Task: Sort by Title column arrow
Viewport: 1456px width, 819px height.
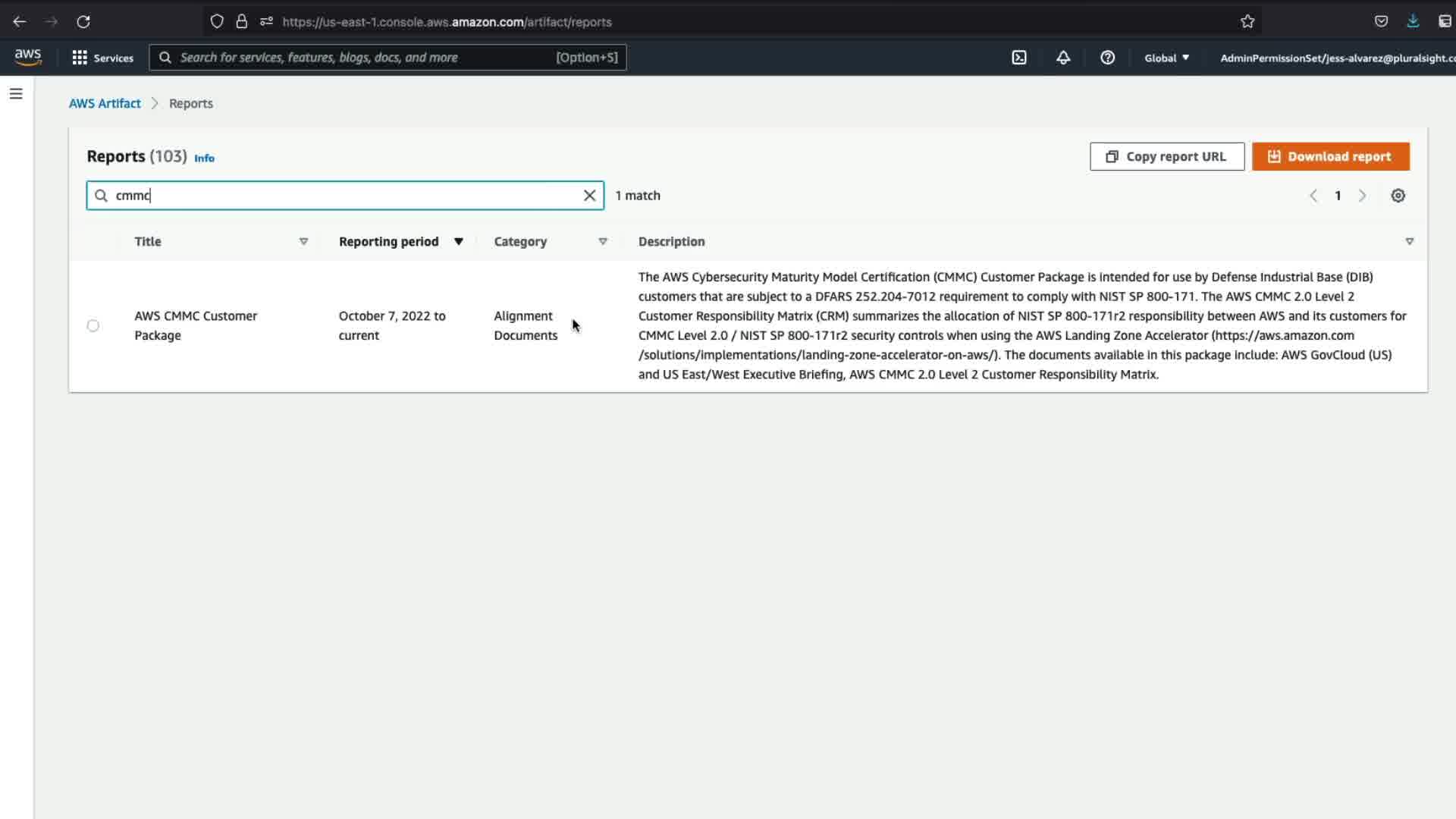Action: [x=303, y=242]
